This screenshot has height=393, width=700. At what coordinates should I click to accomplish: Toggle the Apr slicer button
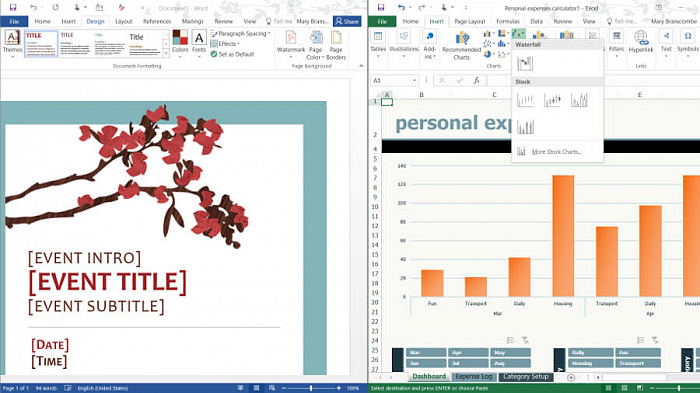(x=468, y=352)
